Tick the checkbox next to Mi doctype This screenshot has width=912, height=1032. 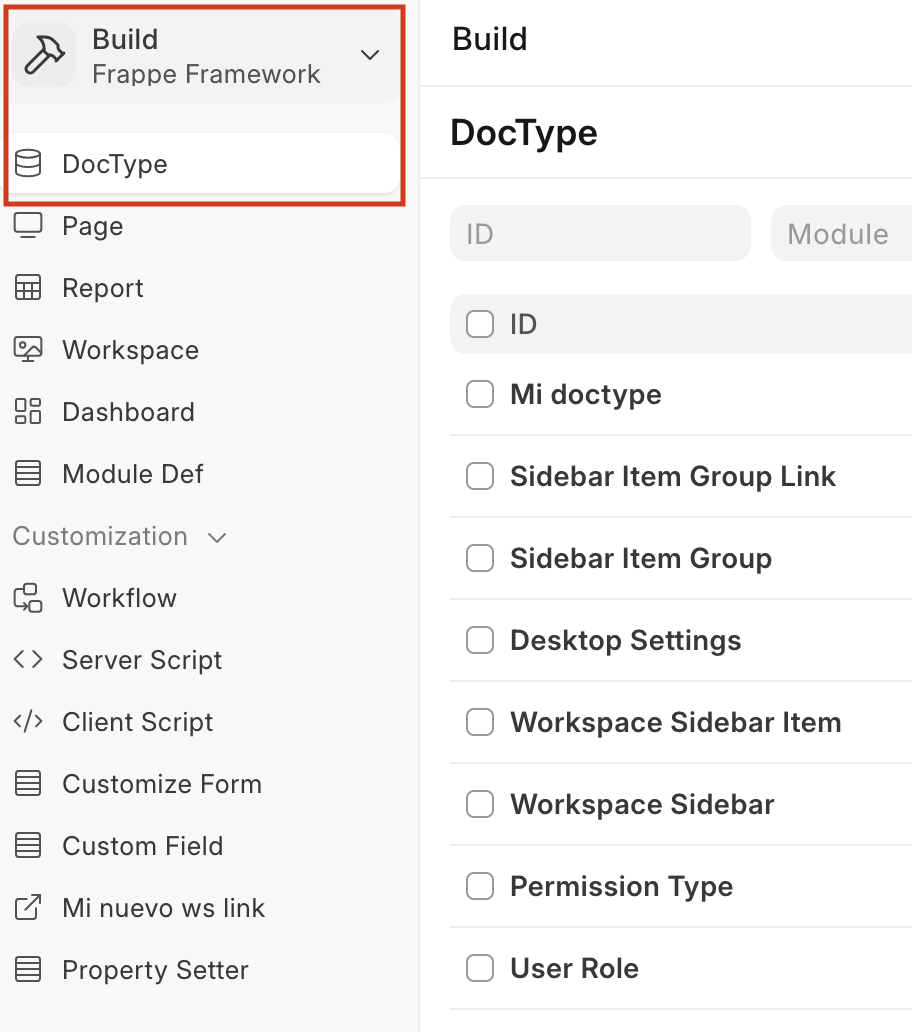[x=480, y=394]
